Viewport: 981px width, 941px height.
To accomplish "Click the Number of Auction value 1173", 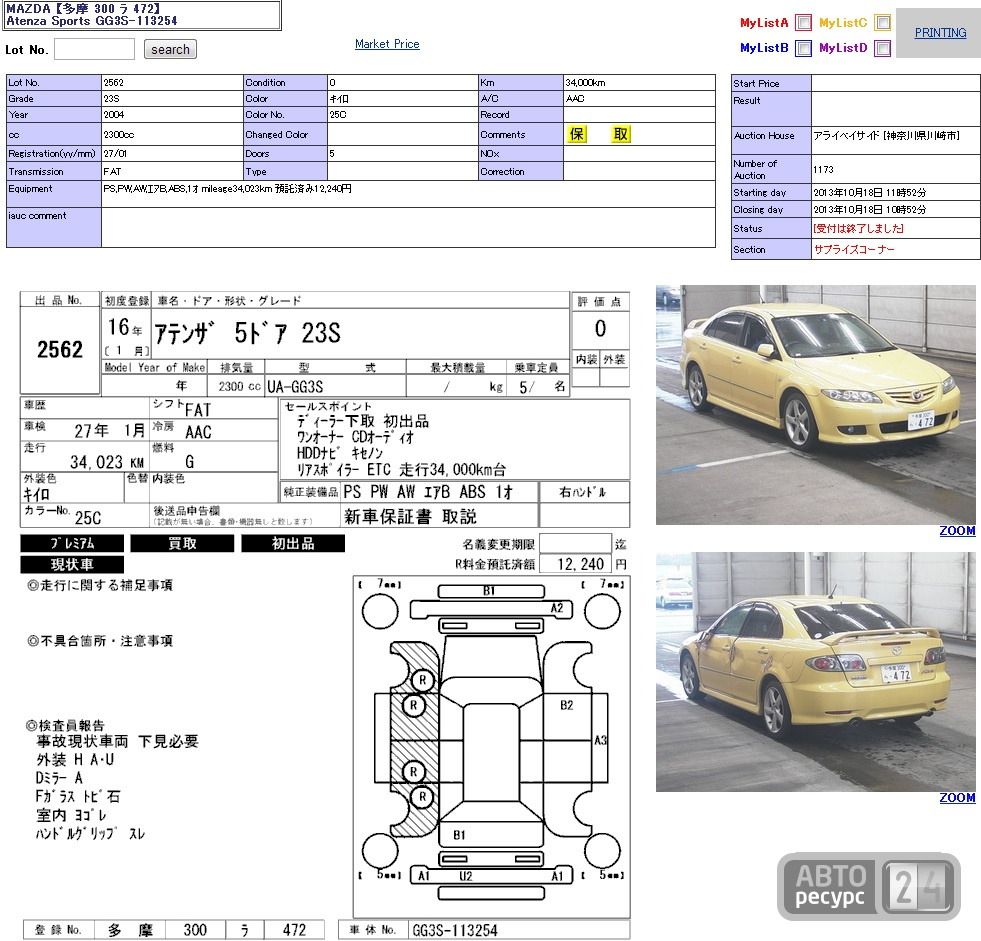I will tap(823, 170).
